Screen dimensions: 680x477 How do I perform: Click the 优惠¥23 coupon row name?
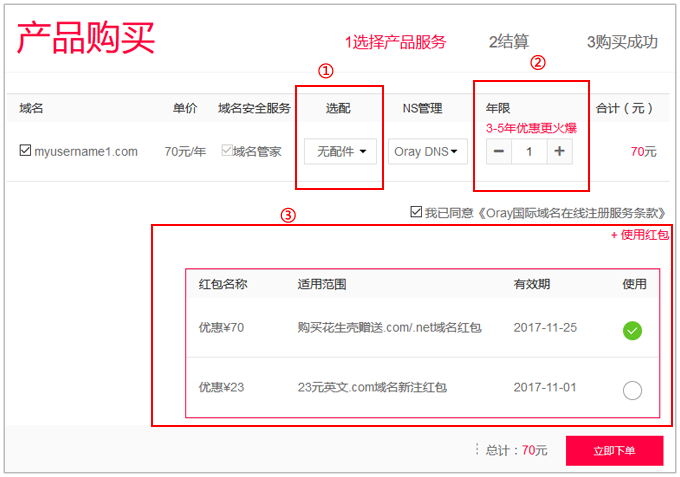(221, 387)
